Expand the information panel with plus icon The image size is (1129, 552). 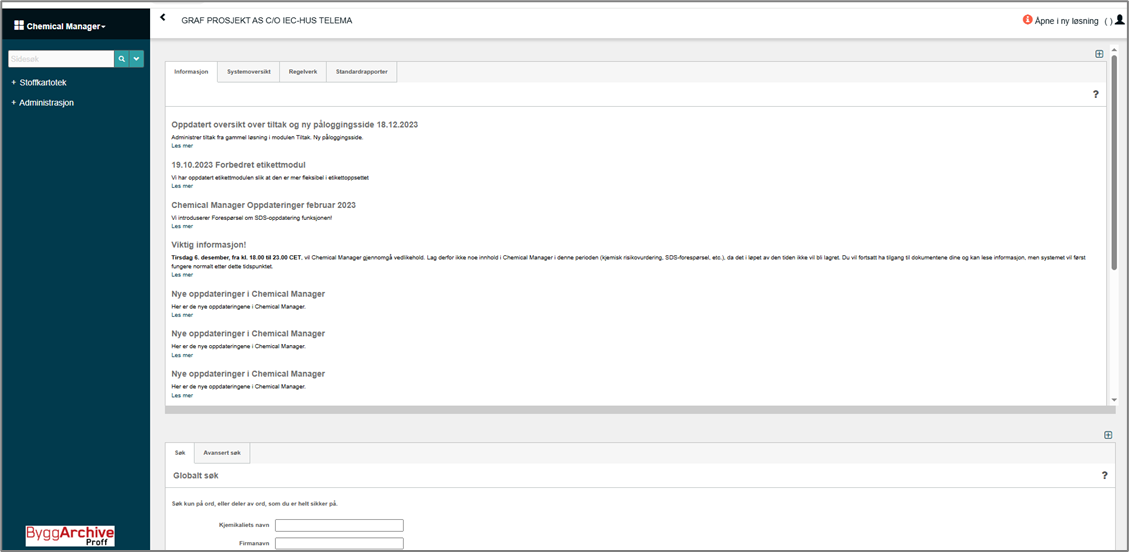coord(1099,54)
